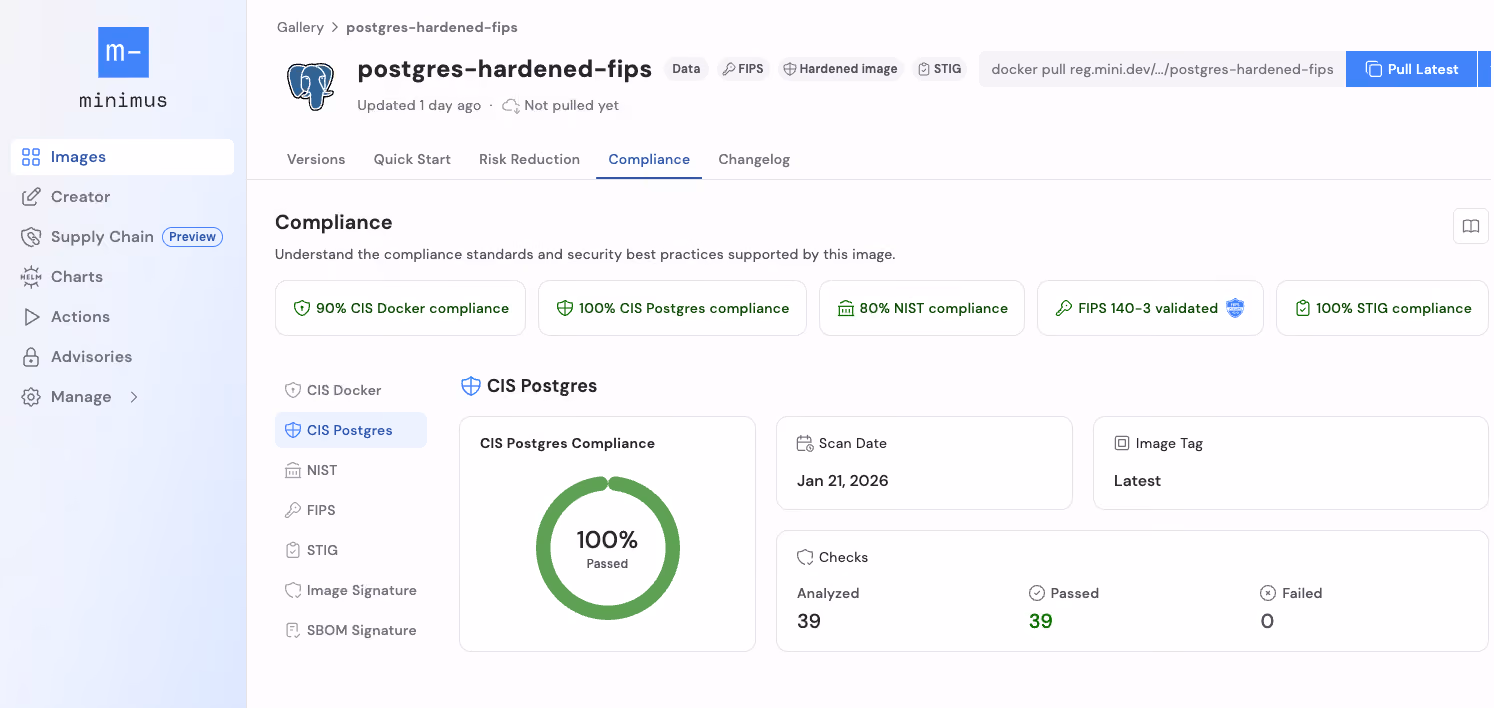Click the Manage gear icon
Viewport: 1494px width, 708px height.
[x=31, y=397]
